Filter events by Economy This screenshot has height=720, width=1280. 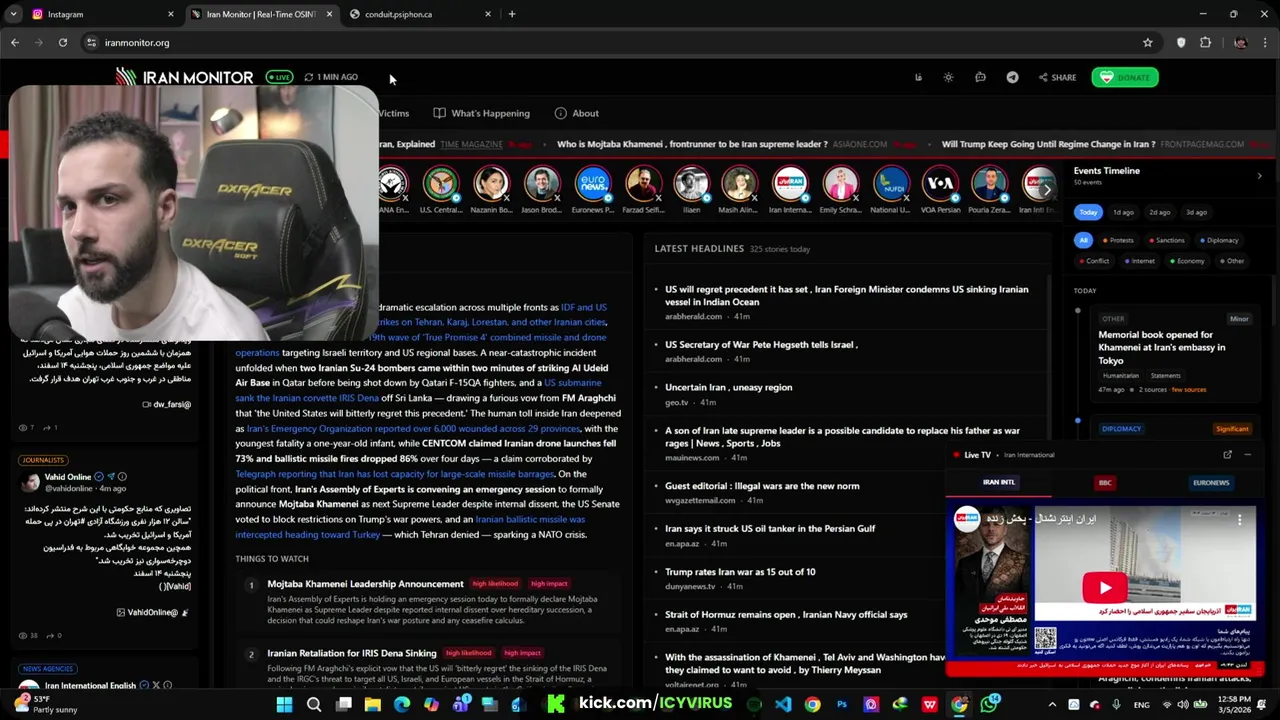point(1186,261)
